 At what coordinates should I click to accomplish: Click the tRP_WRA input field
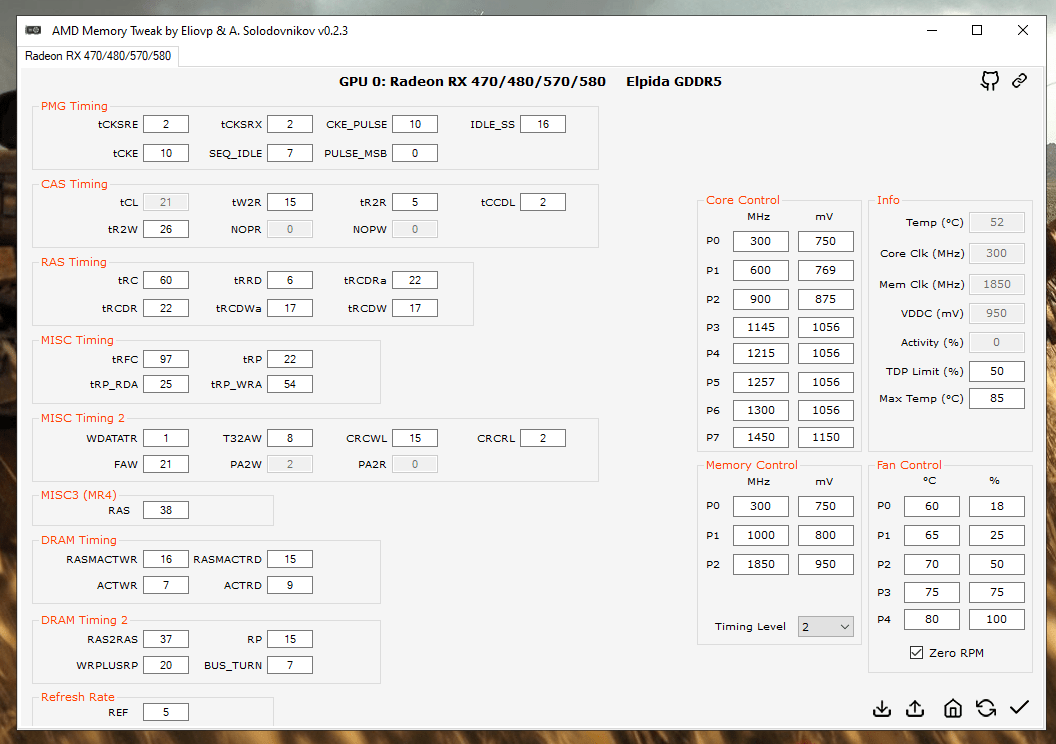pyautogui.click(x=290, y=384)
